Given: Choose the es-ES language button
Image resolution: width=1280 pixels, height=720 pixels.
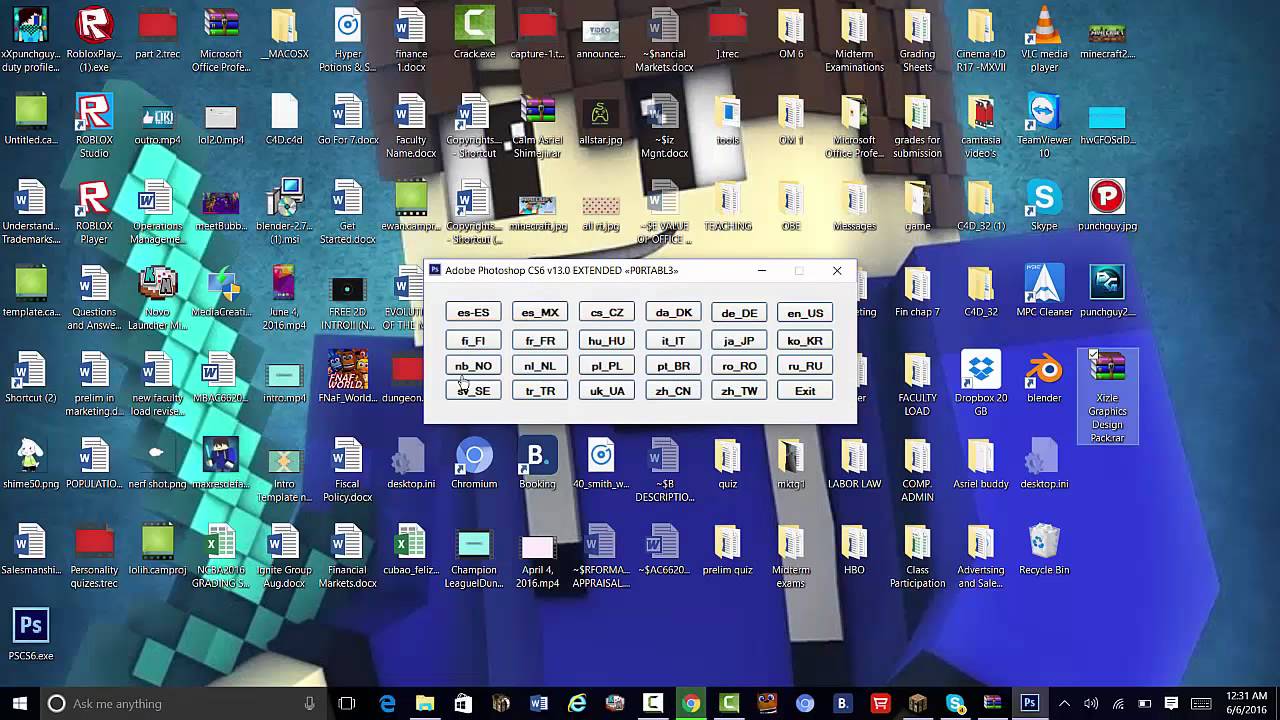Looking at the screenshot, I should [x=473, y=313].
